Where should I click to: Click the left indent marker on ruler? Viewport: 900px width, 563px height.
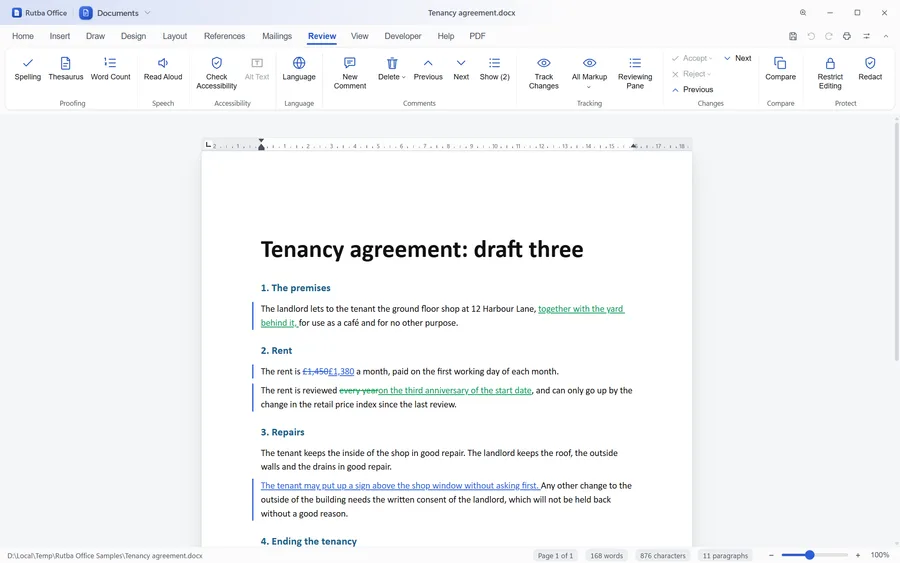pos(261,147)
